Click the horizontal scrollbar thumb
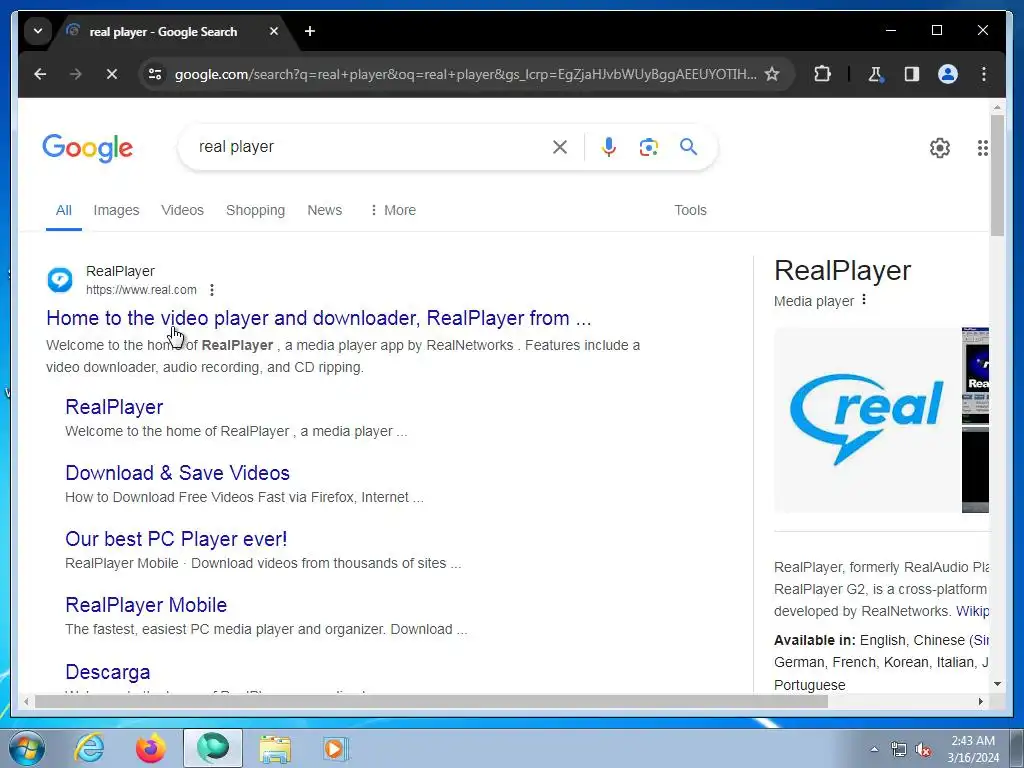 (x=431, y=701)
